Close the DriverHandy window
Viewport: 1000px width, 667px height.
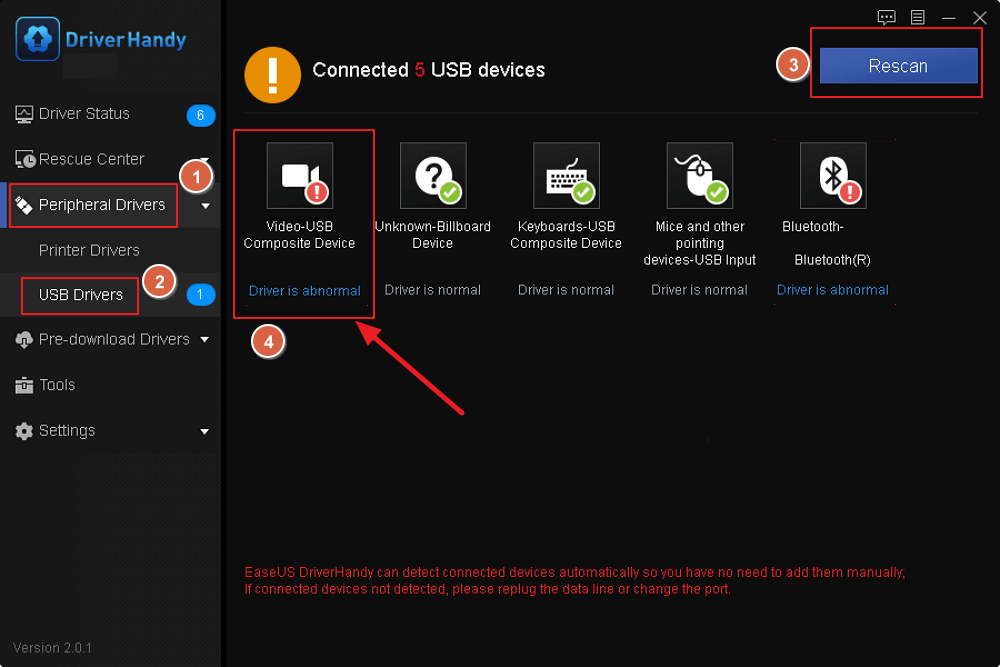[980, 18]
